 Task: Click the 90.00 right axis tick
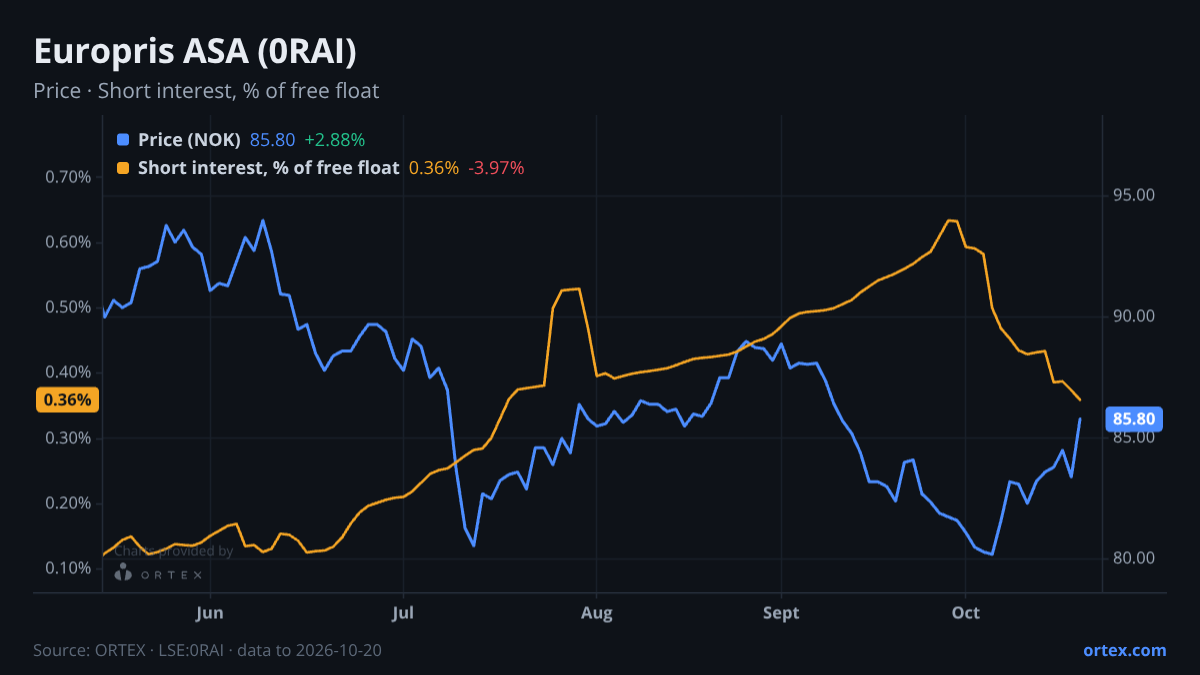[x=1134, y=316]
